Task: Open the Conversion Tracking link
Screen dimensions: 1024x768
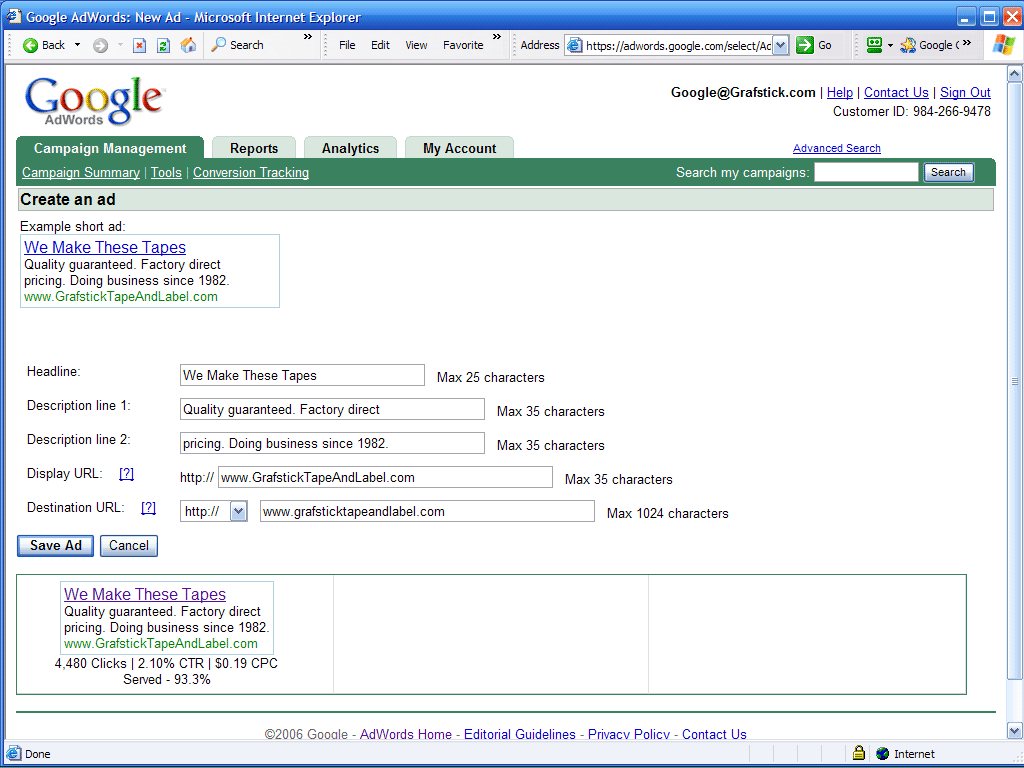Action: coord(251,172)
